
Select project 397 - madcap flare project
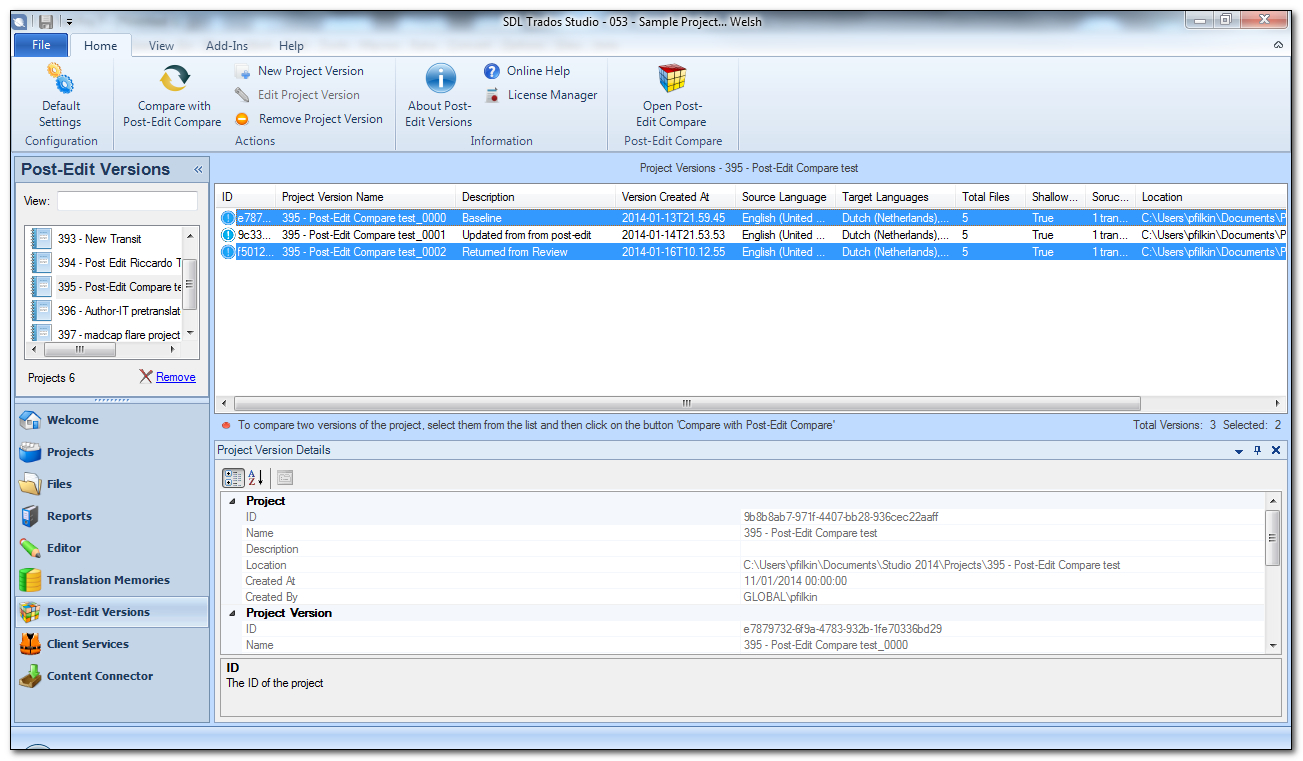pos(105,334)
